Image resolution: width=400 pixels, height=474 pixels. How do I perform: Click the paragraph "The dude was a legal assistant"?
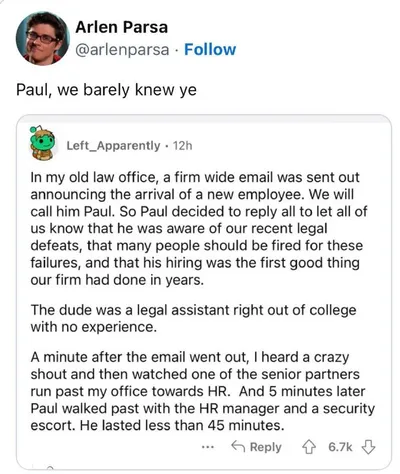point(193,318)
